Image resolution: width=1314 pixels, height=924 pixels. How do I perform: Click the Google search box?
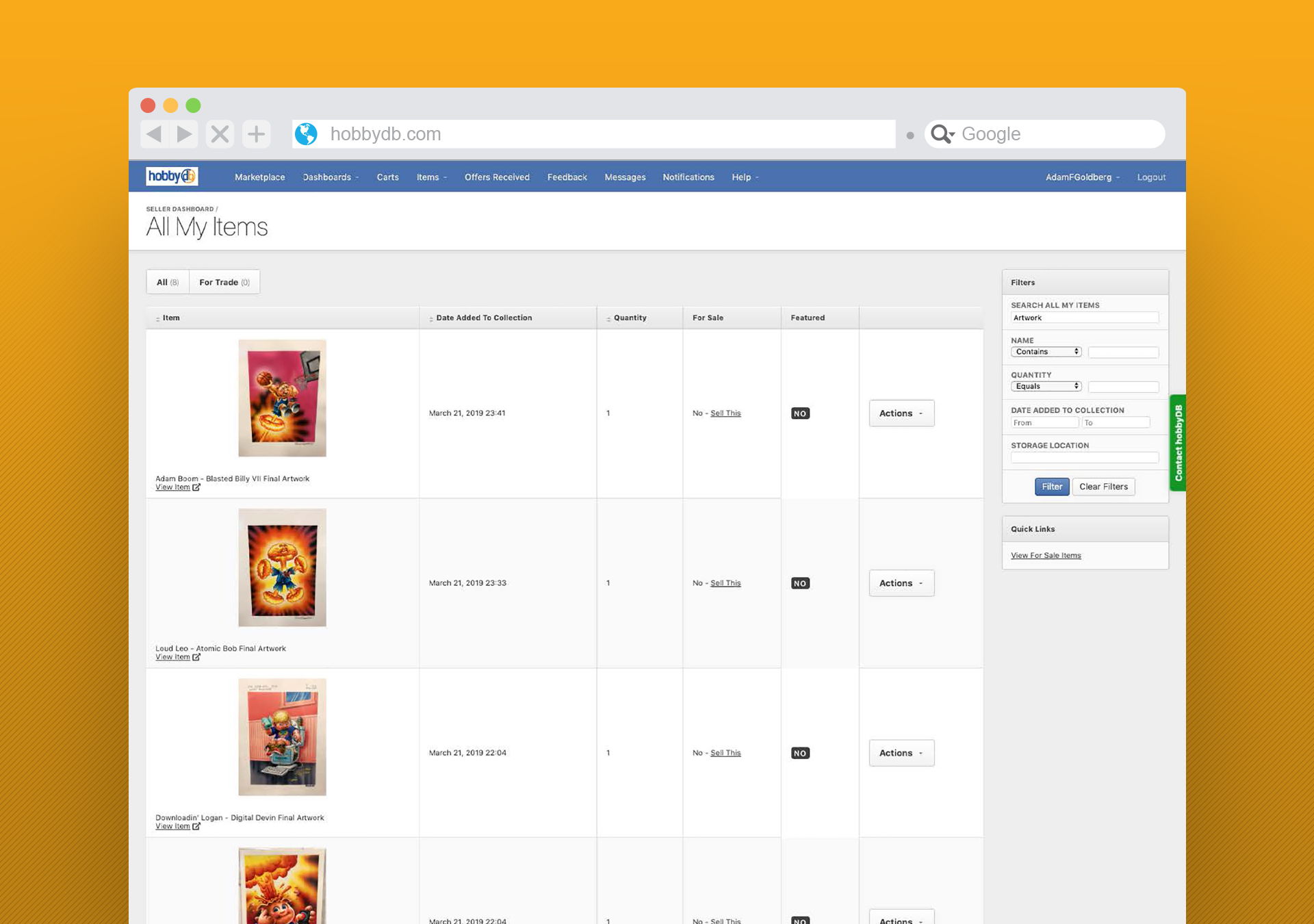coord(1045,134)
